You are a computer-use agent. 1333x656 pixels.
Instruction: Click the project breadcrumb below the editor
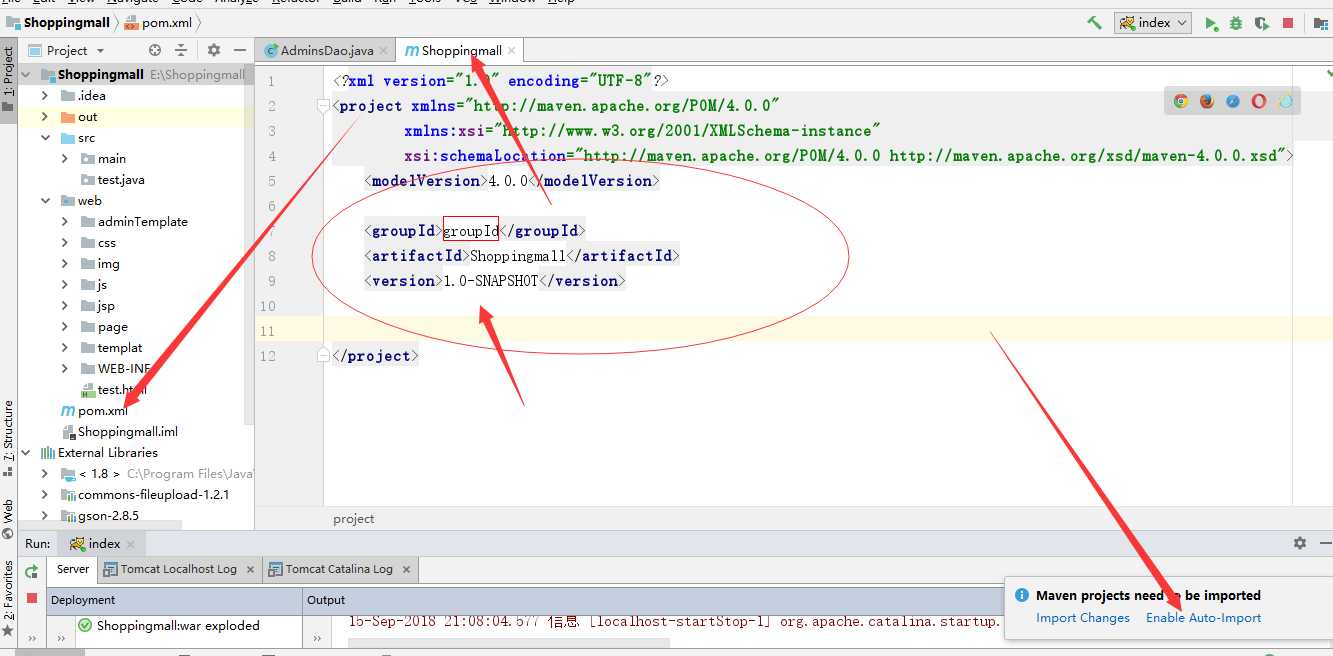pyautogui.click(x=354, y=519)
